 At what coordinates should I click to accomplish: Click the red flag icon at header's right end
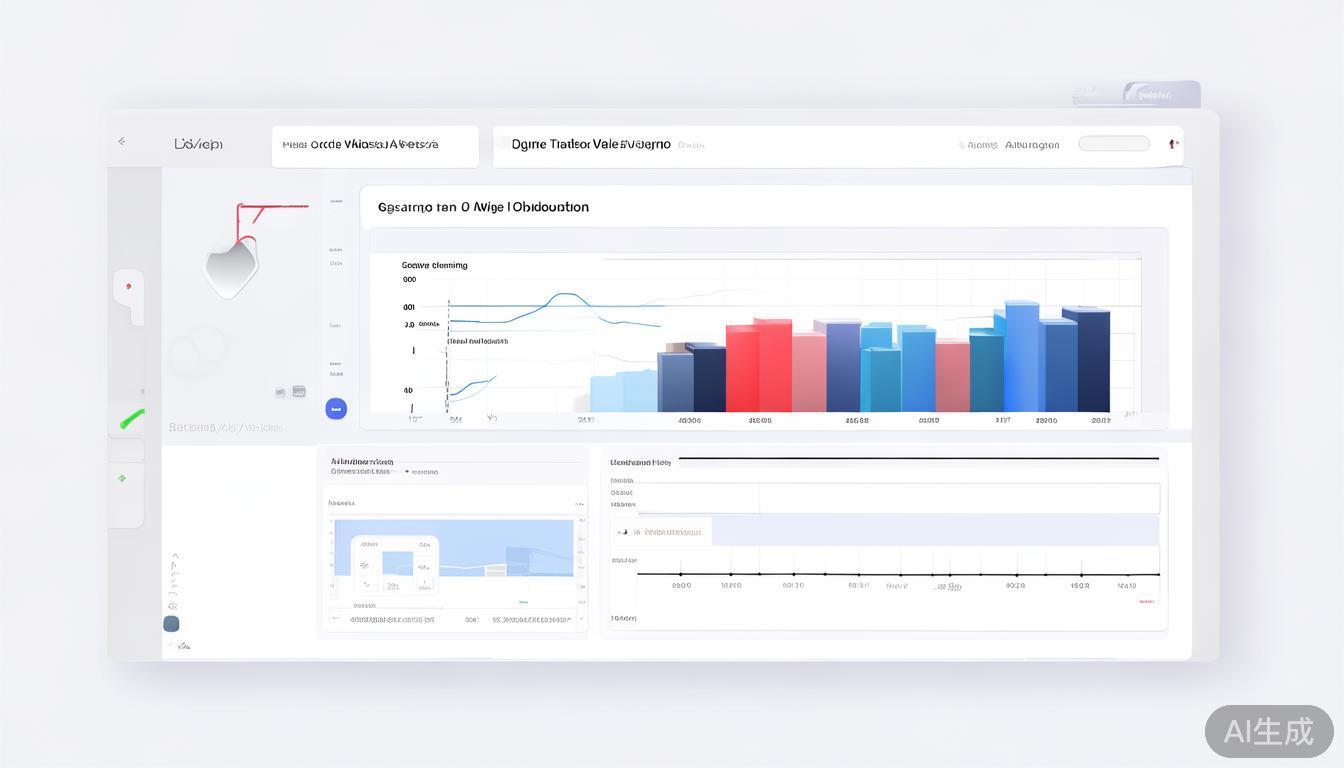pos(1174,144)
